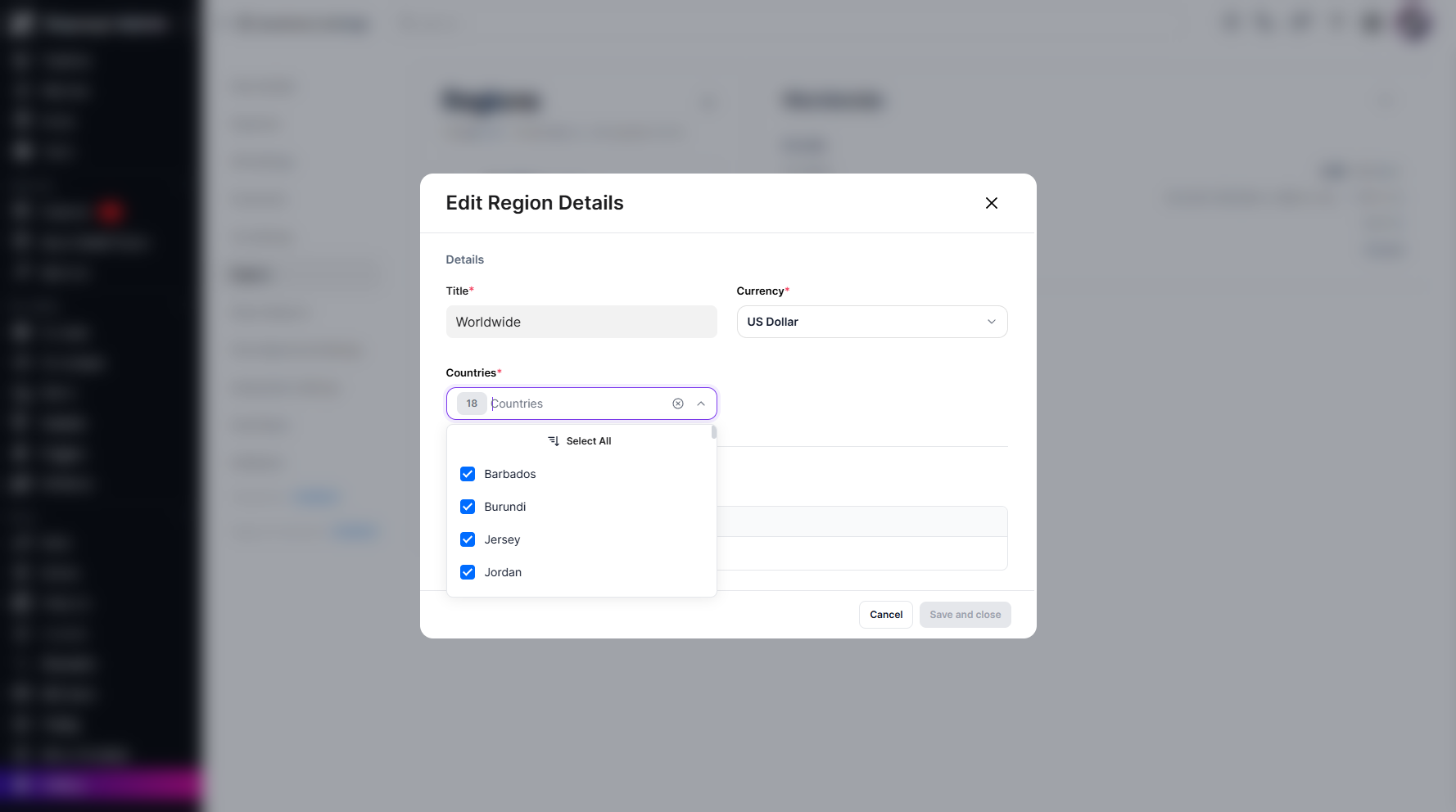Viewport: 1456px width, 812px height.
Task: Click the Edit Region Details title text
Action: (x=535, y=203)
